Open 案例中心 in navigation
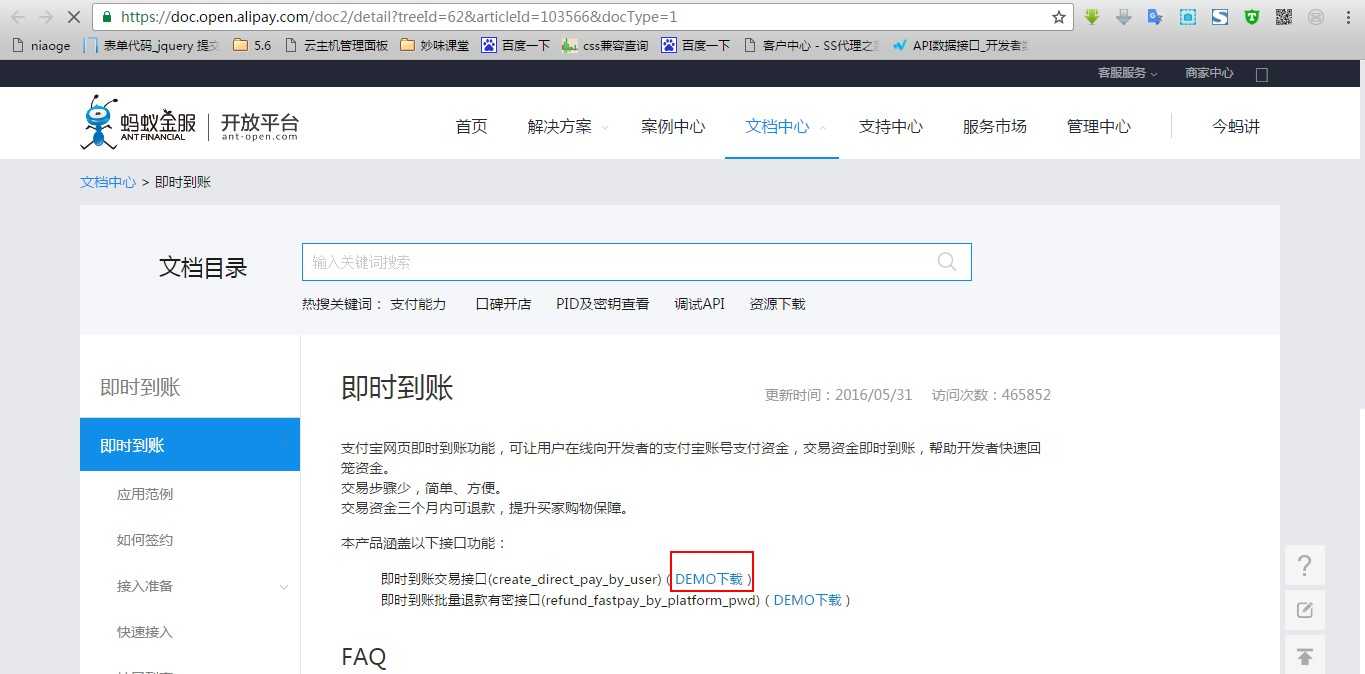 (x=673, y=126)
